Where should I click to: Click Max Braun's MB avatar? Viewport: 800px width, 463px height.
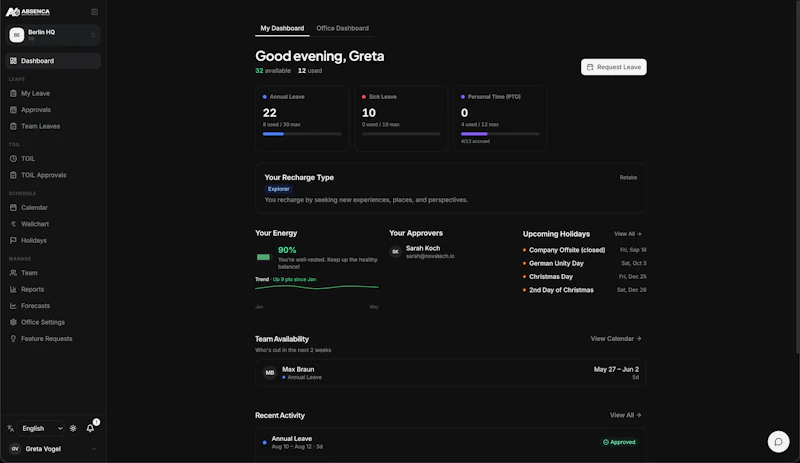270,373
